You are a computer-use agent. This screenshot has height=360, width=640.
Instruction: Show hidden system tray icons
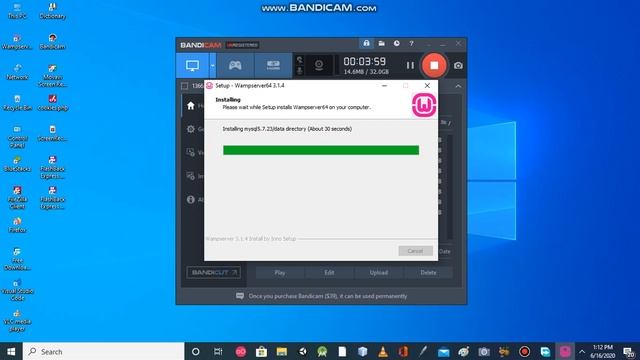(x=582, y=351)
